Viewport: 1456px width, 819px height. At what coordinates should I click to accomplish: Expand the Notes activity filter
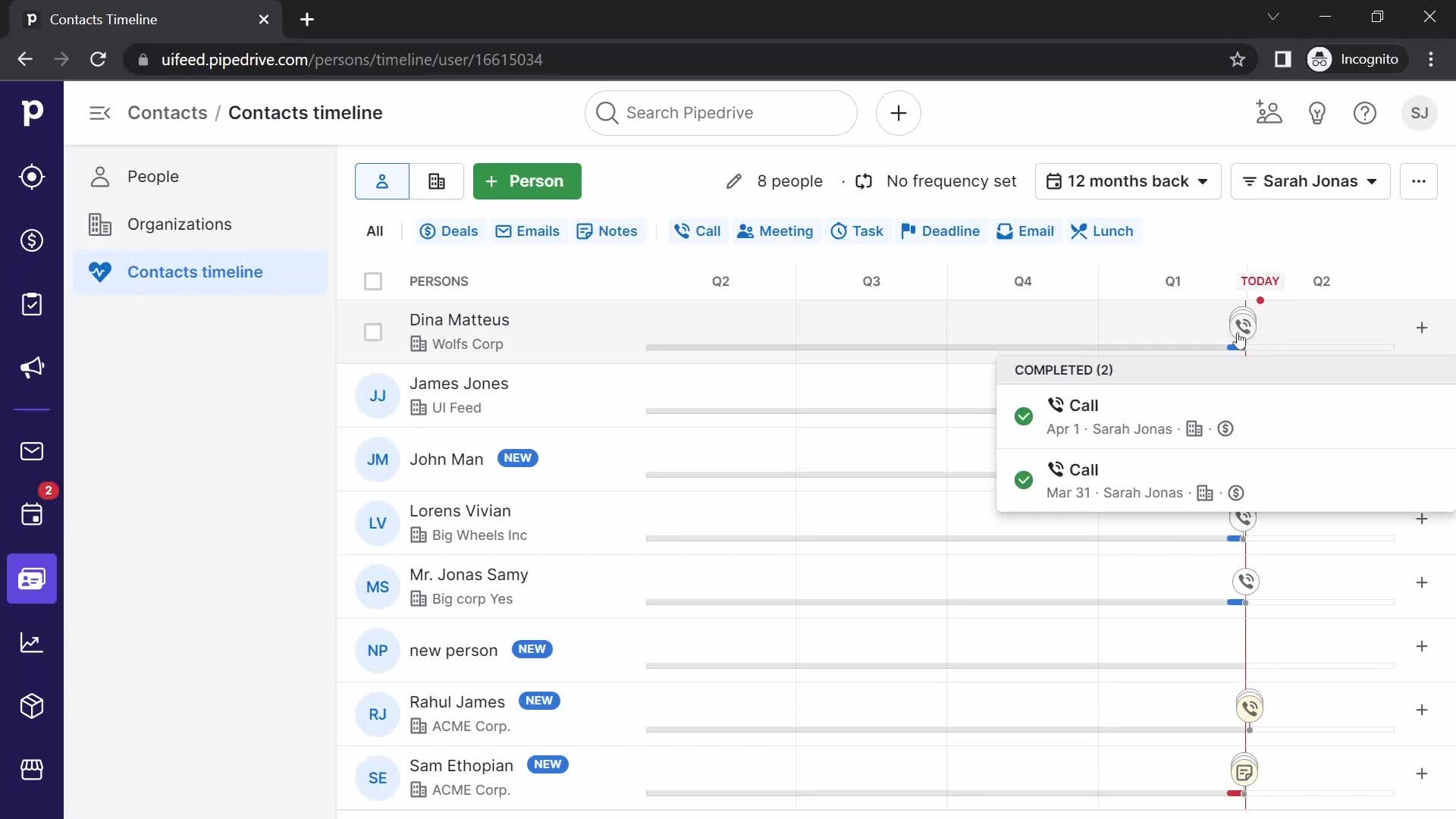coord(607,231)
